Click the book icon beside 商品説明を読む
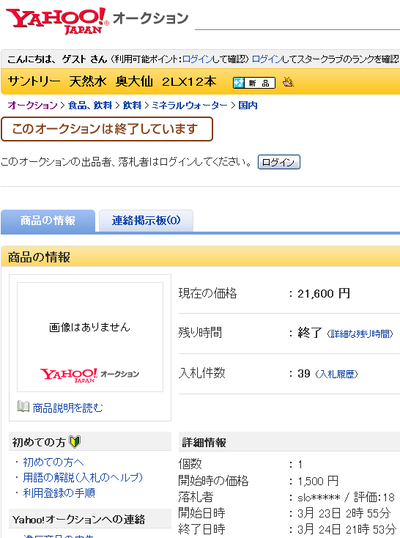 (23, 407)
